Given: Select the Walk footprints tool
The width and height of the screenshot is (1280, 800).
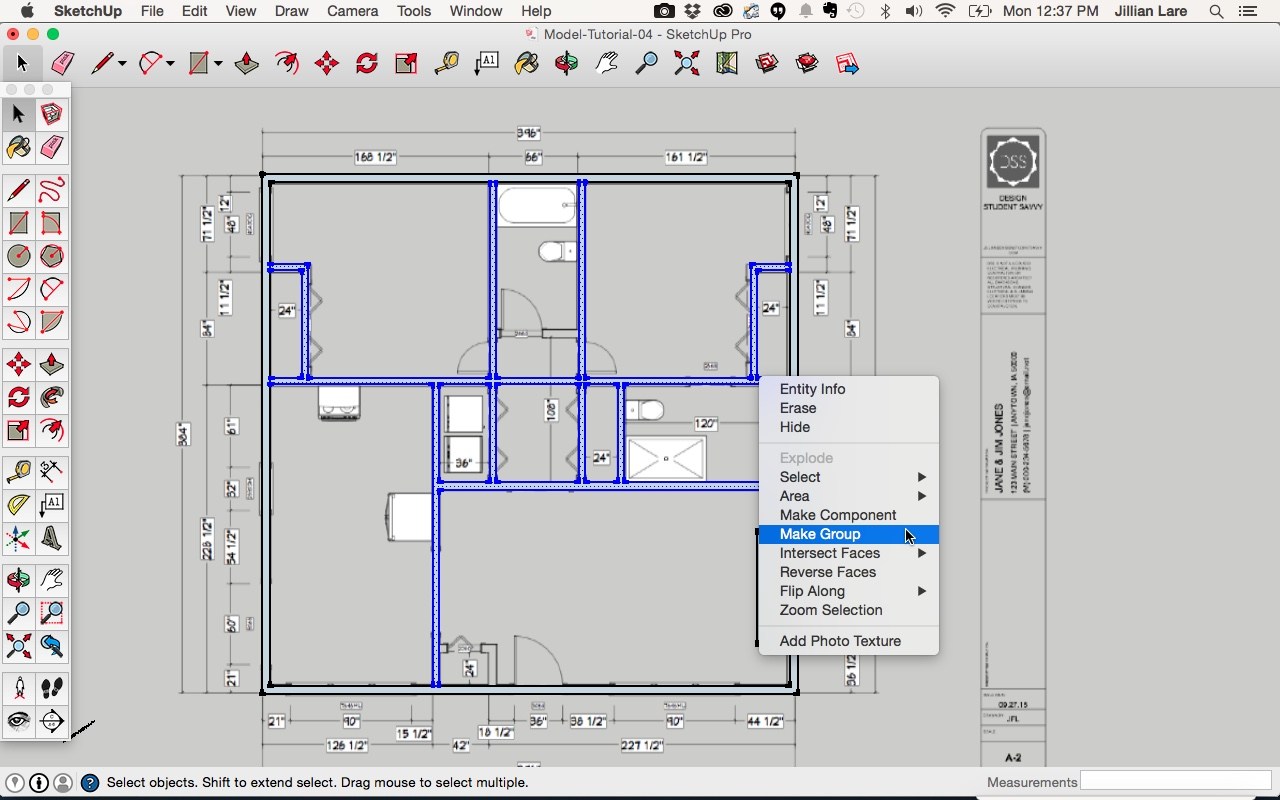Looking at the screenshot, I should pos(52,688).
